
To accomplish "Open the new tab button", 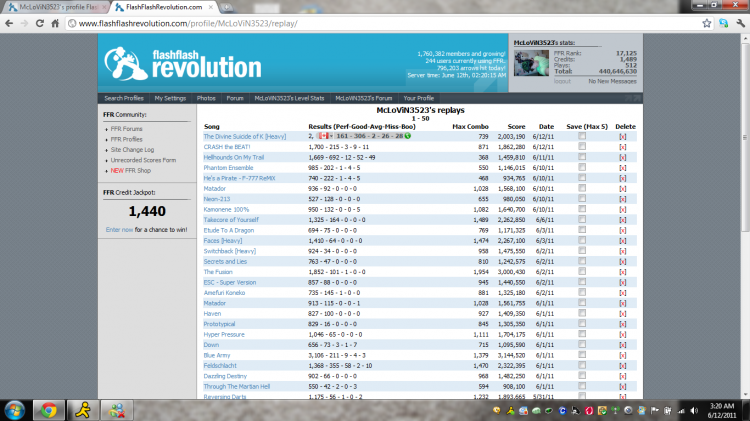I will pos(227,7).
